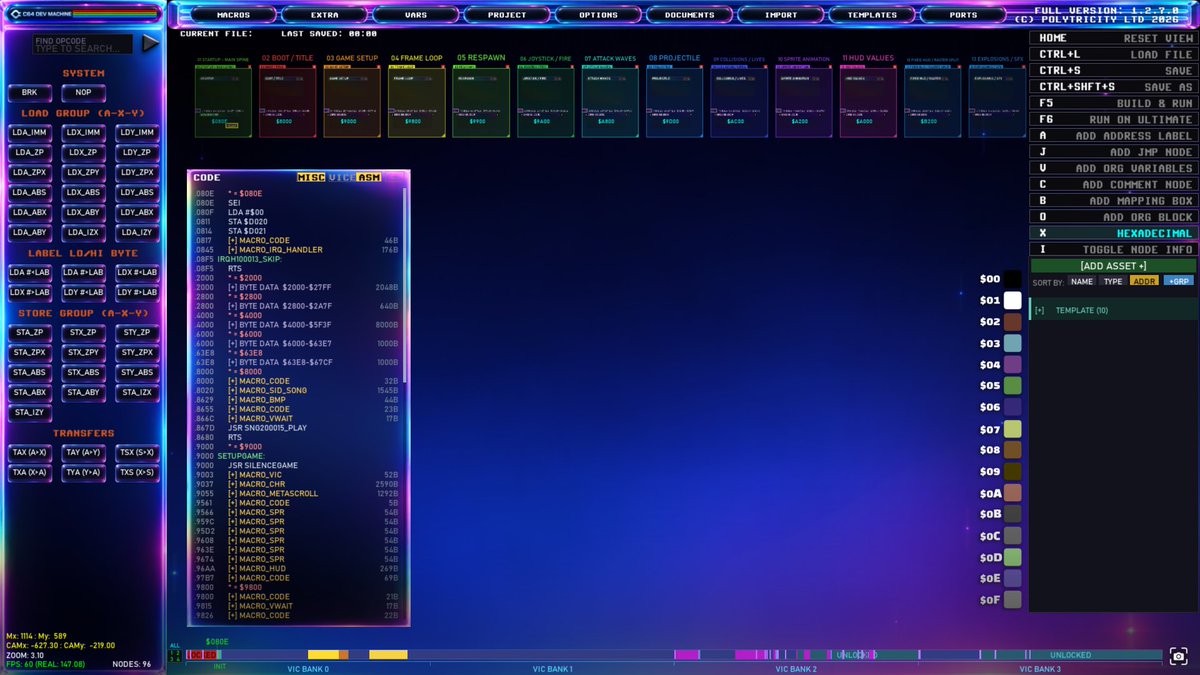The width and height of the screenshot is (1200, 675).
Task: Select the 03 Game Setup node
Action: (351, 101)
